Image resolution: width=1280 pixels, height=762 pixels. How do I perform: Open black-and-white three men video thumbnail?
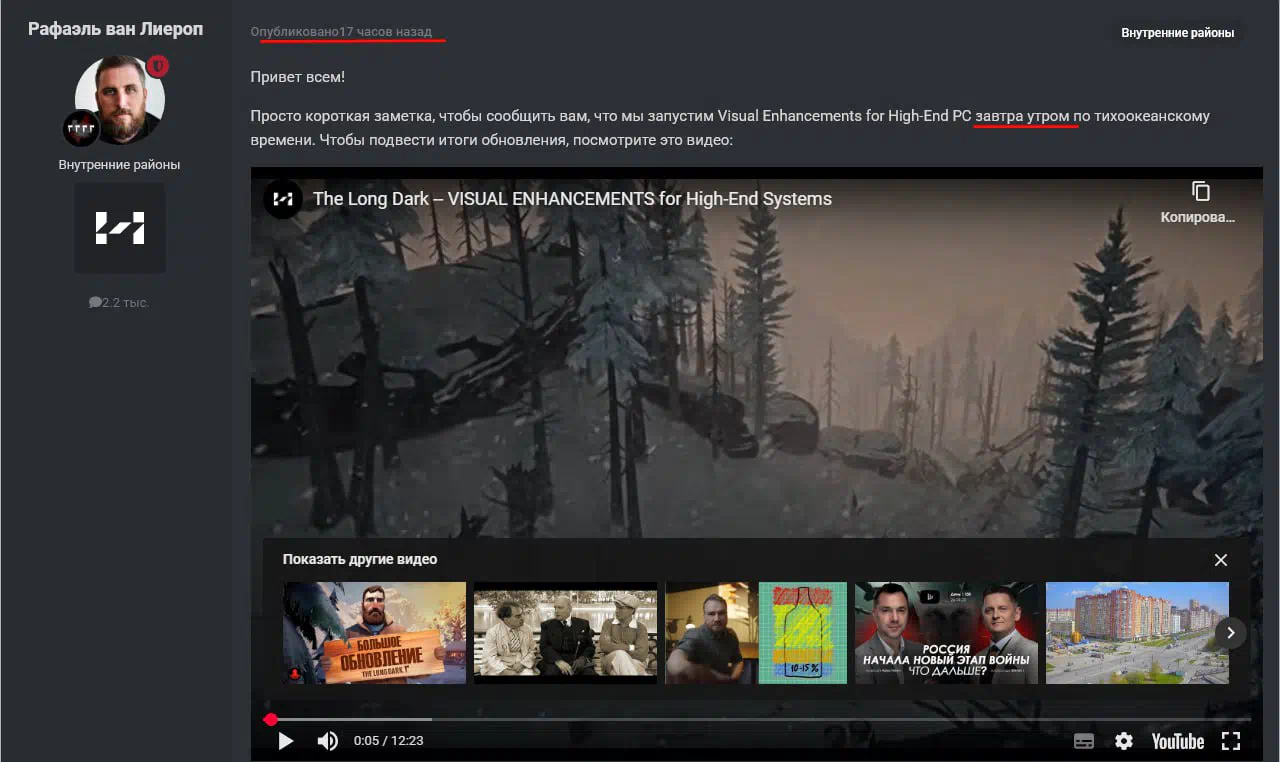[565, 633]
